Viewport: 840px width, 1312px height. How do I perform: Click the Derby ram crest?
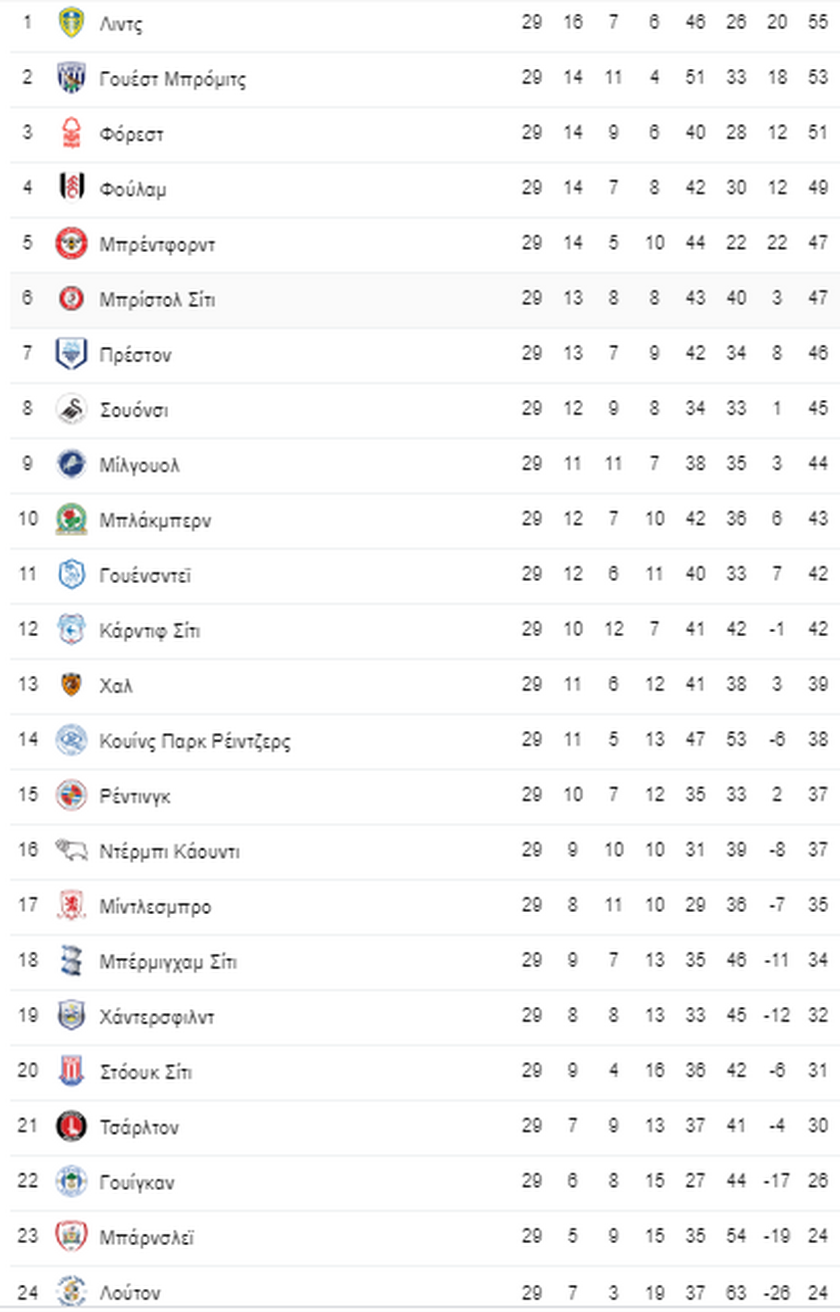tap(71, 850)
